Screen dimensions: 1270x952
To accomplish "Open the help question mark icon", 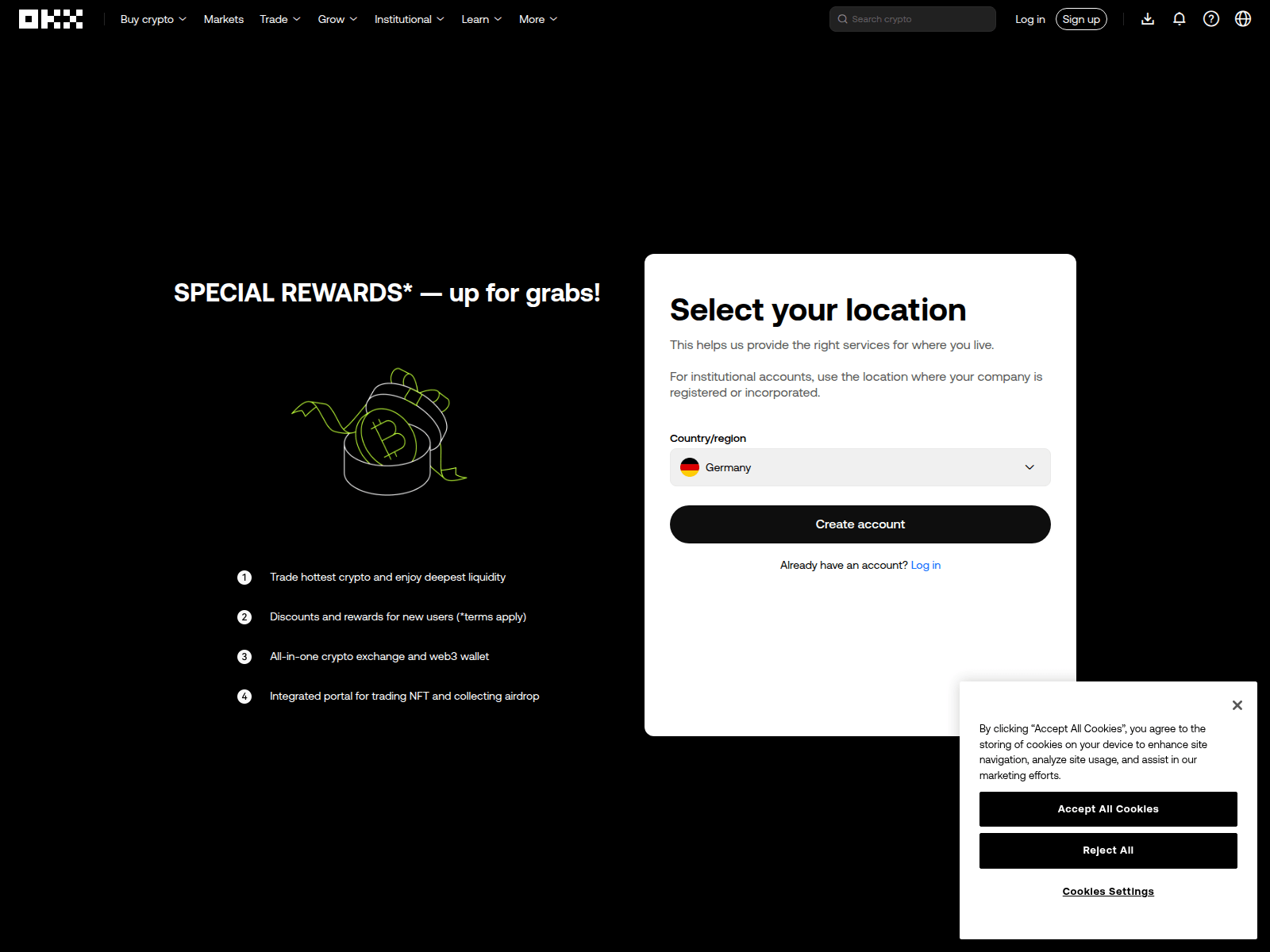I will tap(1211, 19).
